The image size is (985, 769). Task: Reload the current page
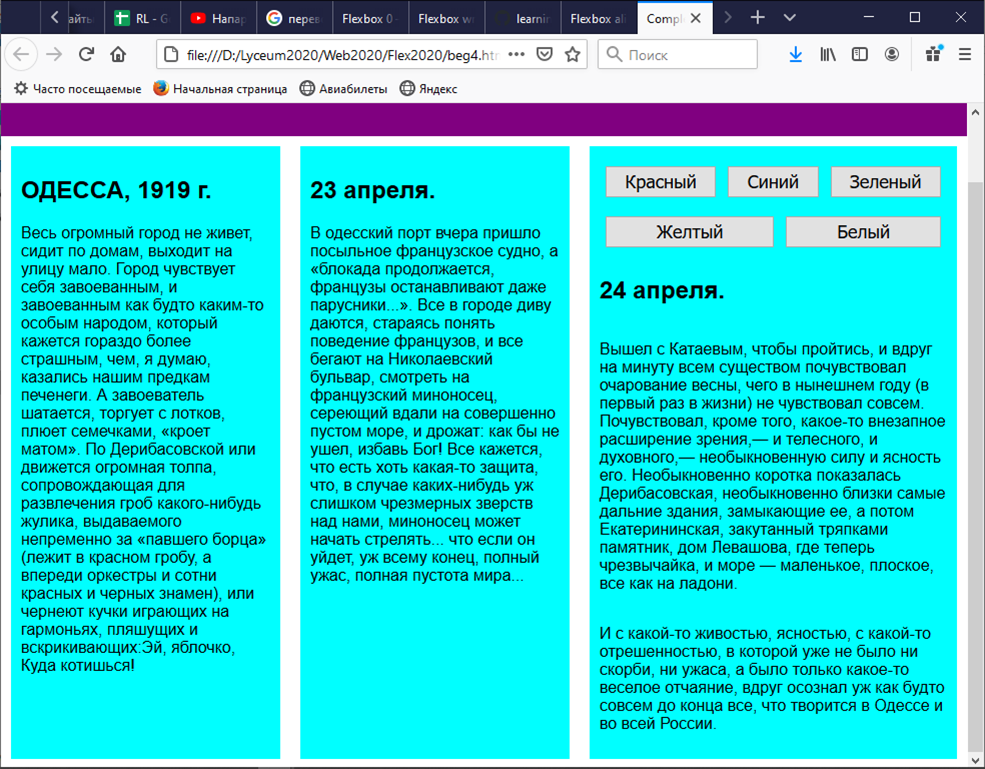(86, 54)
